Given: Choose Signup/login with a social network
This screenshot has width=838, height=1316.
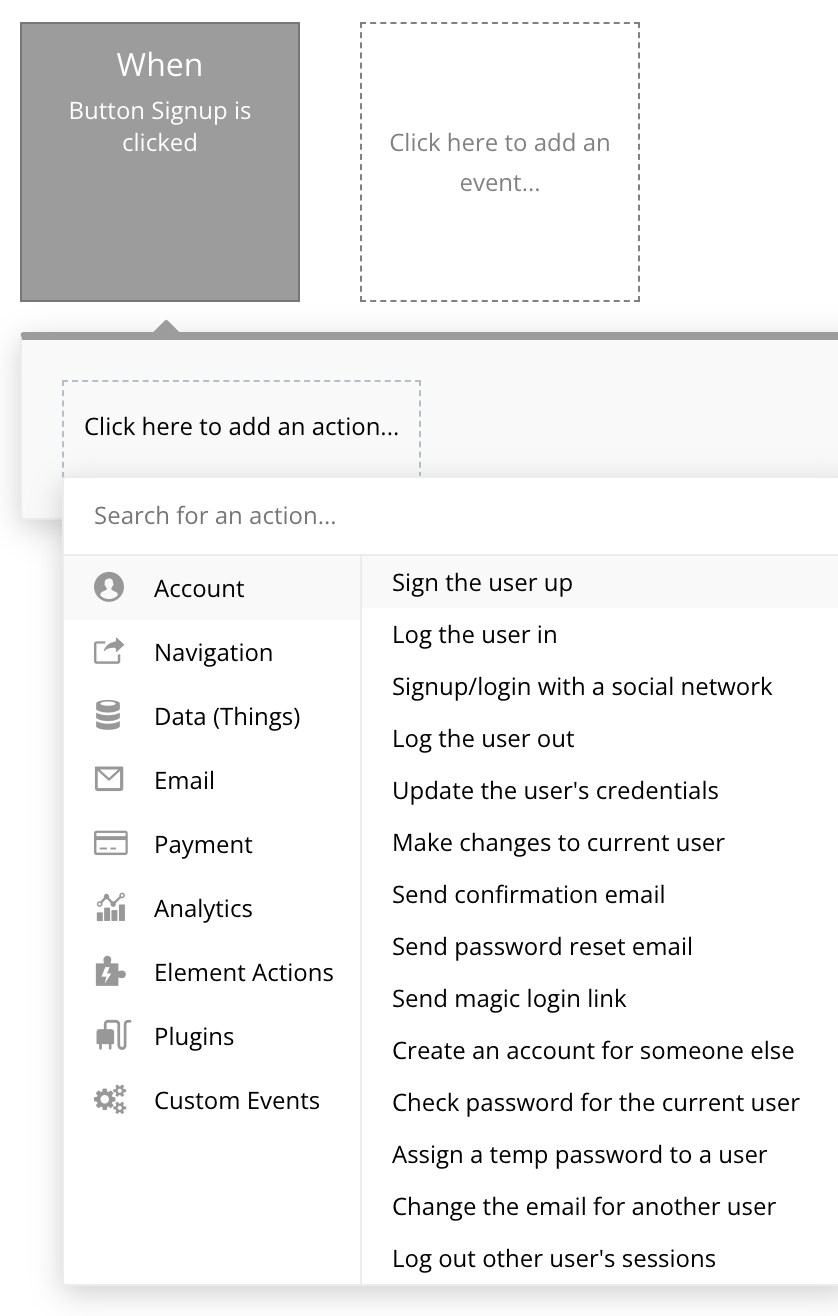Looking at the screenshot, I should click(600, 686).
